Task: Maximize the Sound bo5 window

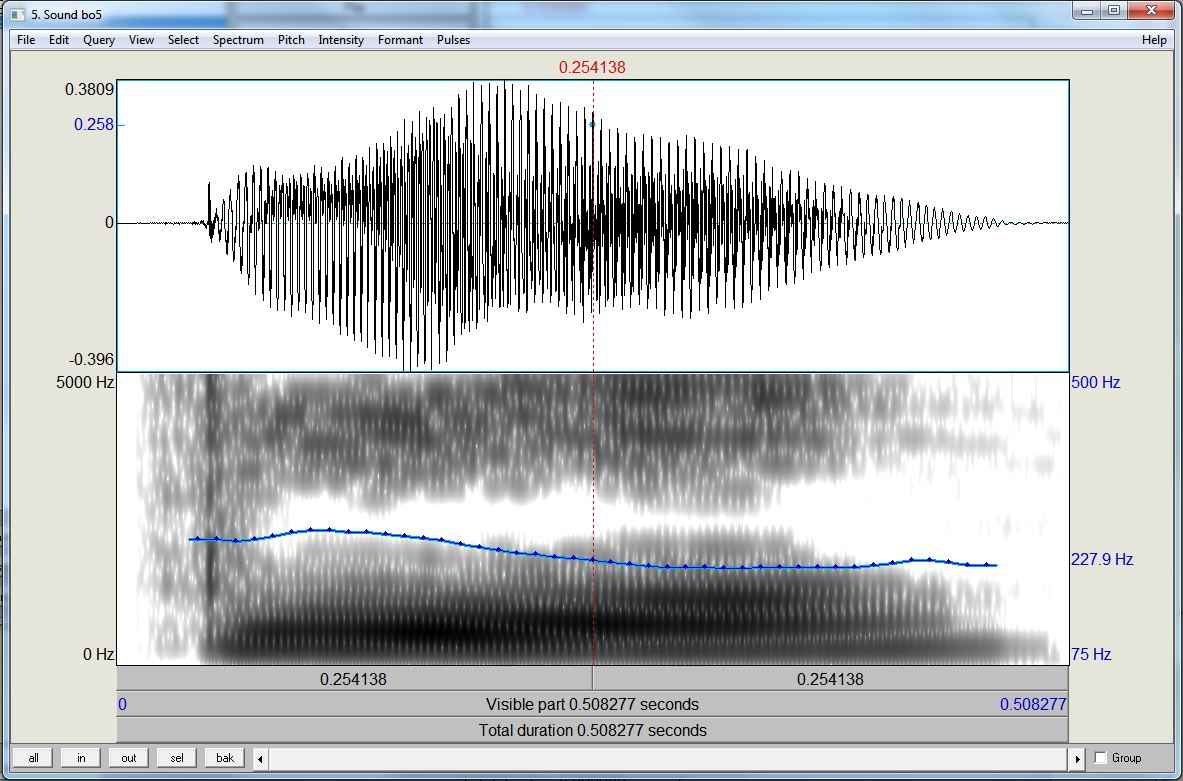Action: click(1114, 11)
